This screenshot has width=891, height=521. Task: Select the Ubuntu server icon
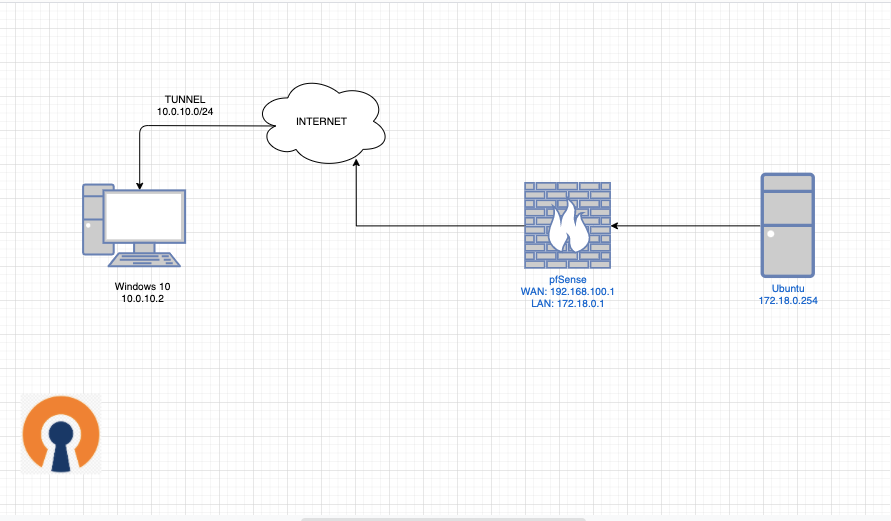pyautogui.click(x=788, y=226)
